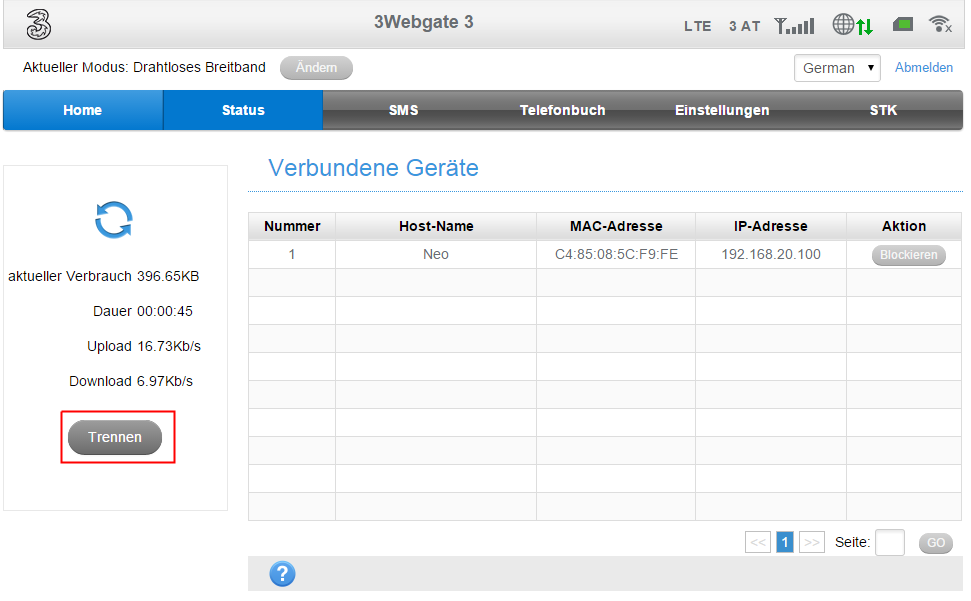Click the green battery status icon
Image resolution: width=971 pixels, height=601 pixels.
coord(902,25)
